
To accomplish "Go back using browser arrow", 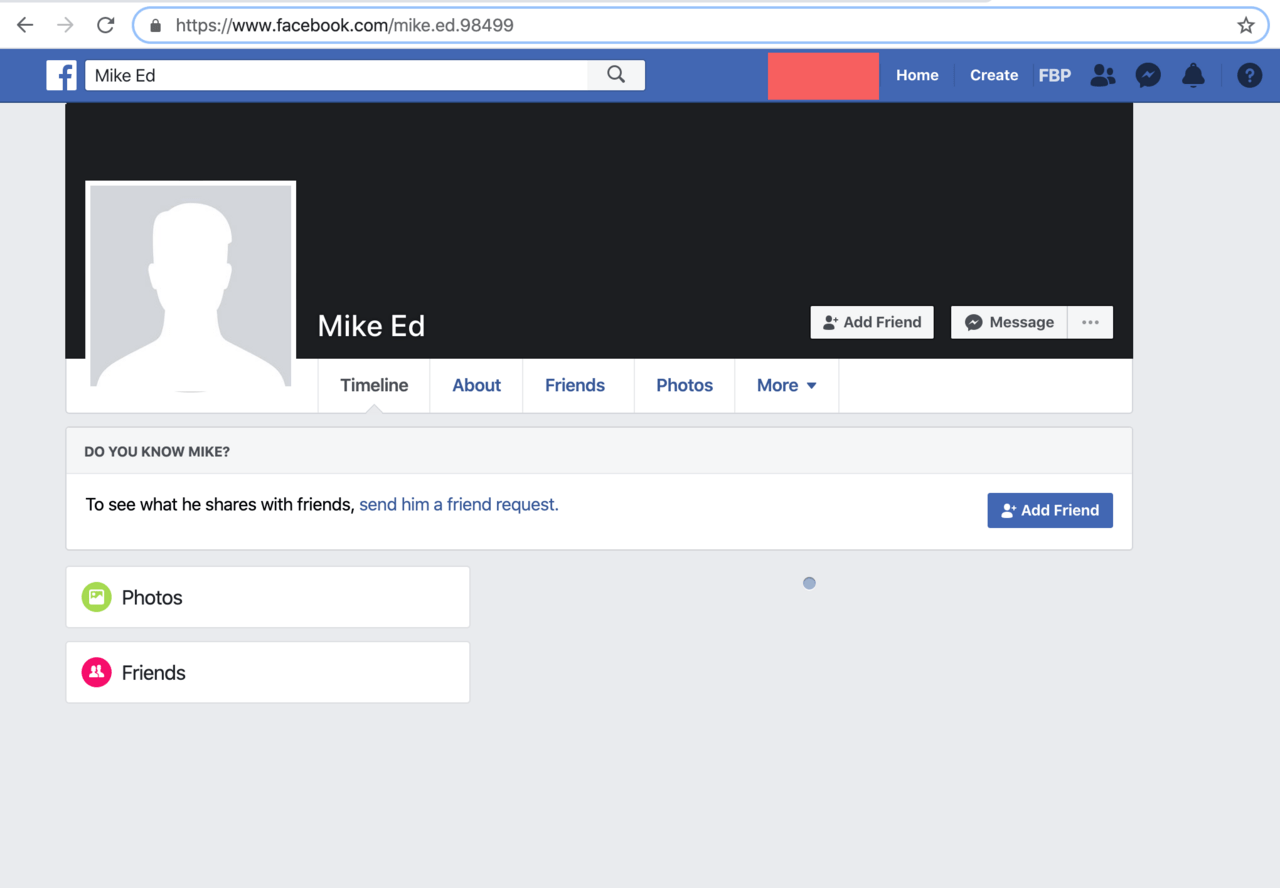I will click(25, 26).
